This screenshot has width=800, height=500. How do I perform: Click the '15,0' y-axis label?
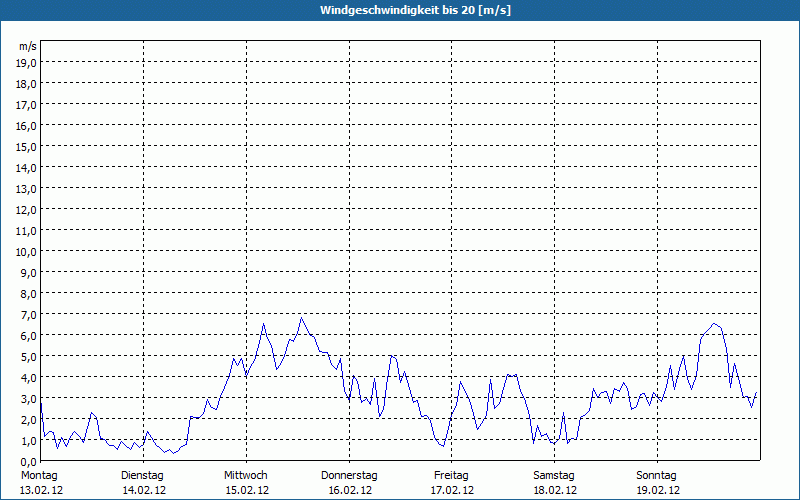click(27, 146)
